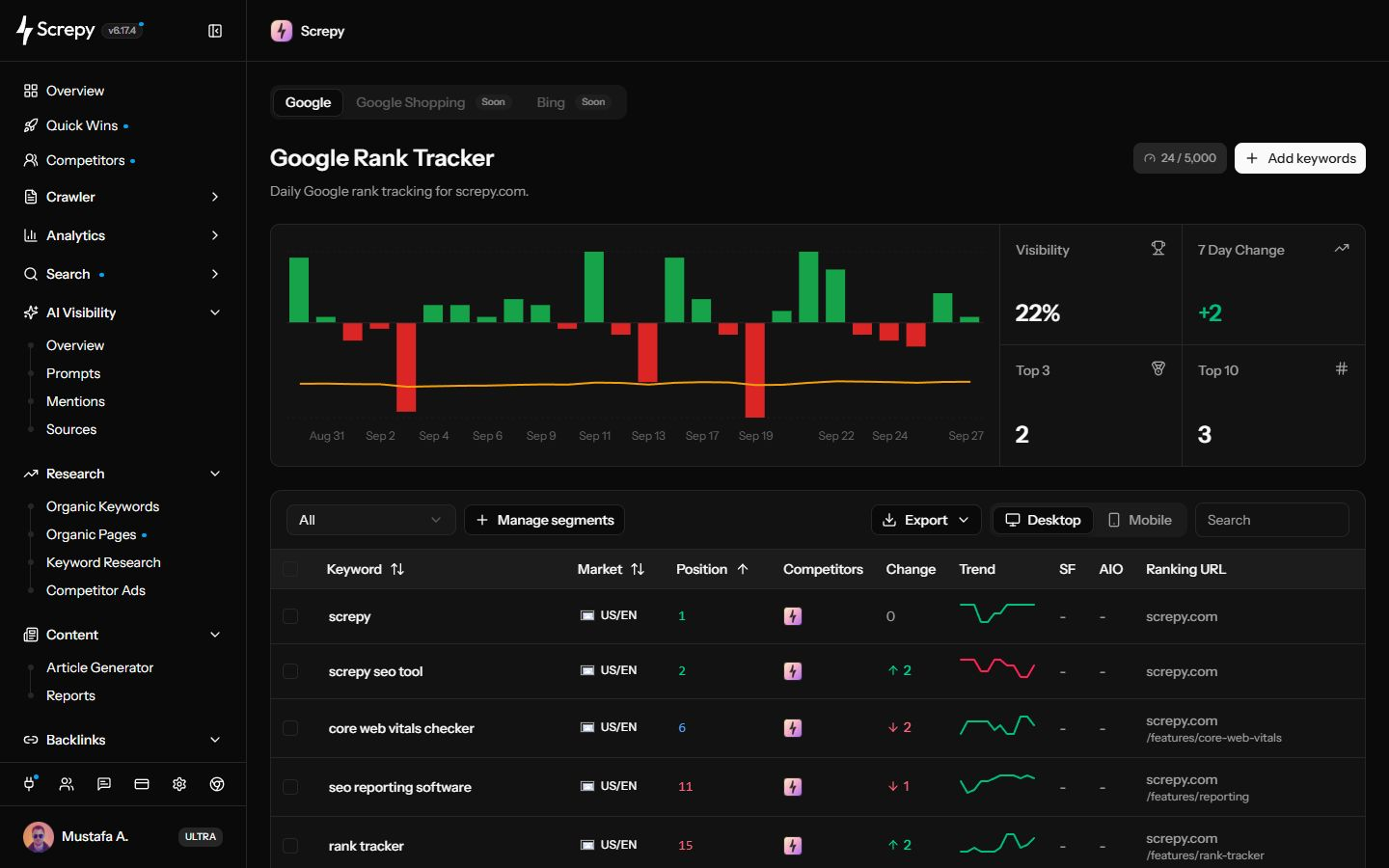Screen dimensions: 1389x868
Task: Click the US/EN flag icon in screpy row
Action: [586, 615]
